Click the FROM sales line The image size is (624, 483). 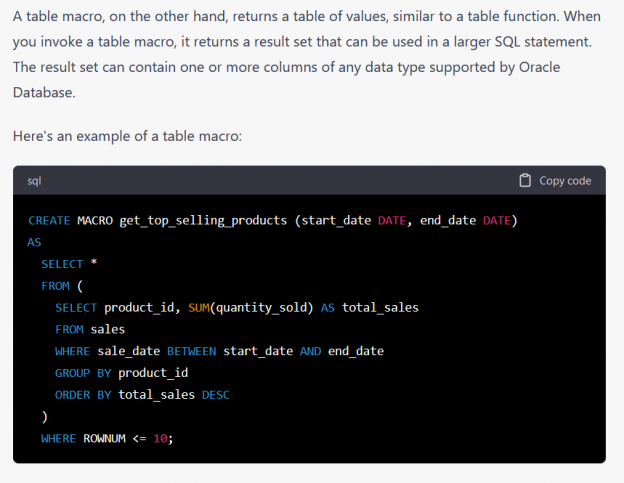(x=90, y=329)
